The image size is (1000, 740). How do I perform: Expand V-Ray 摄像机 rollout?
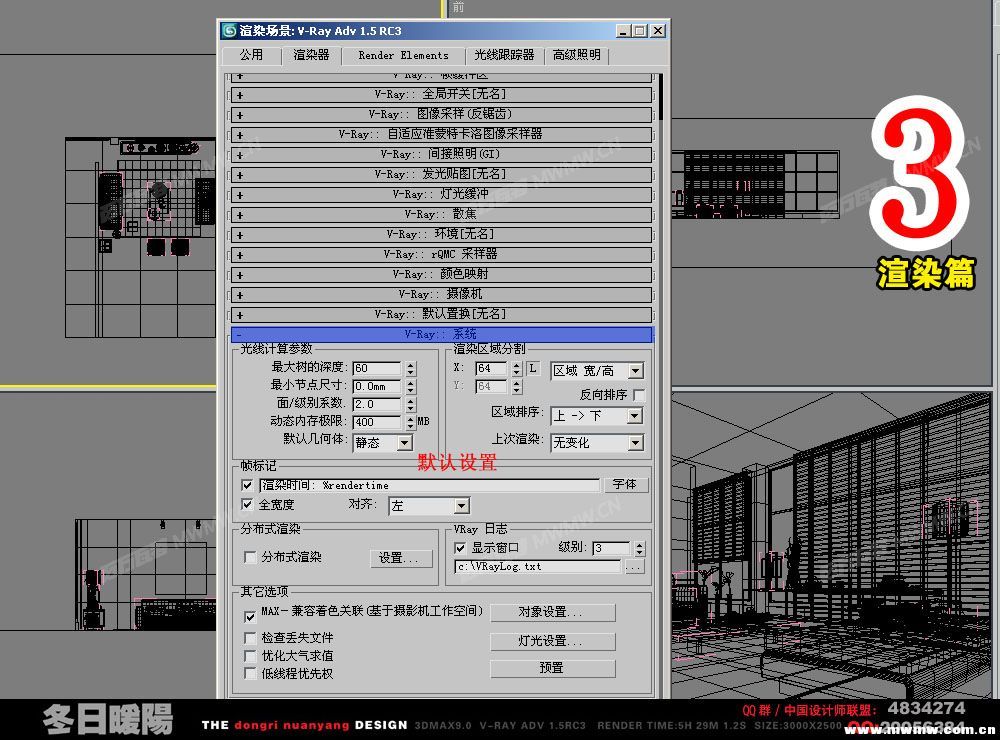coord(441,295)
